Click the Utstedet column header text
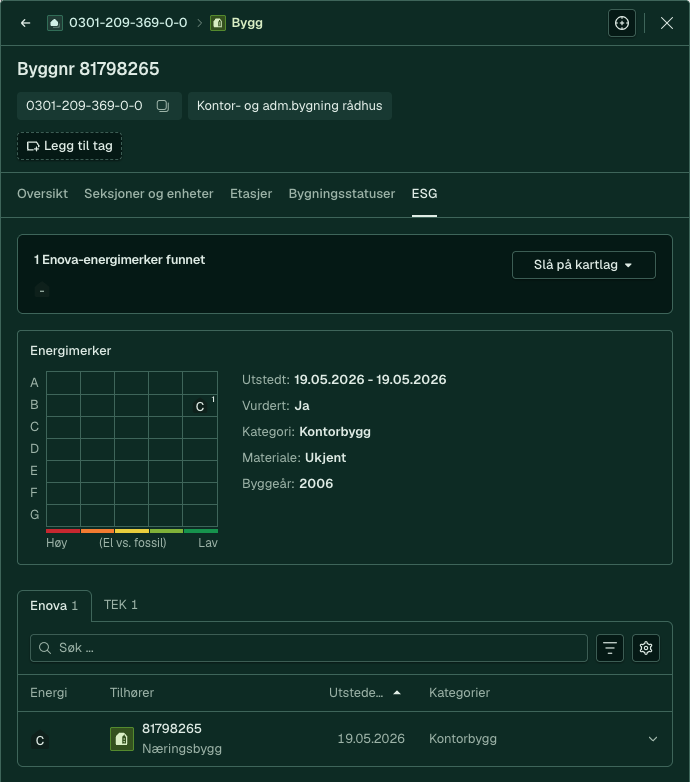Image resolution: width=690 pixels, height=782 pixels. point(356,693)
